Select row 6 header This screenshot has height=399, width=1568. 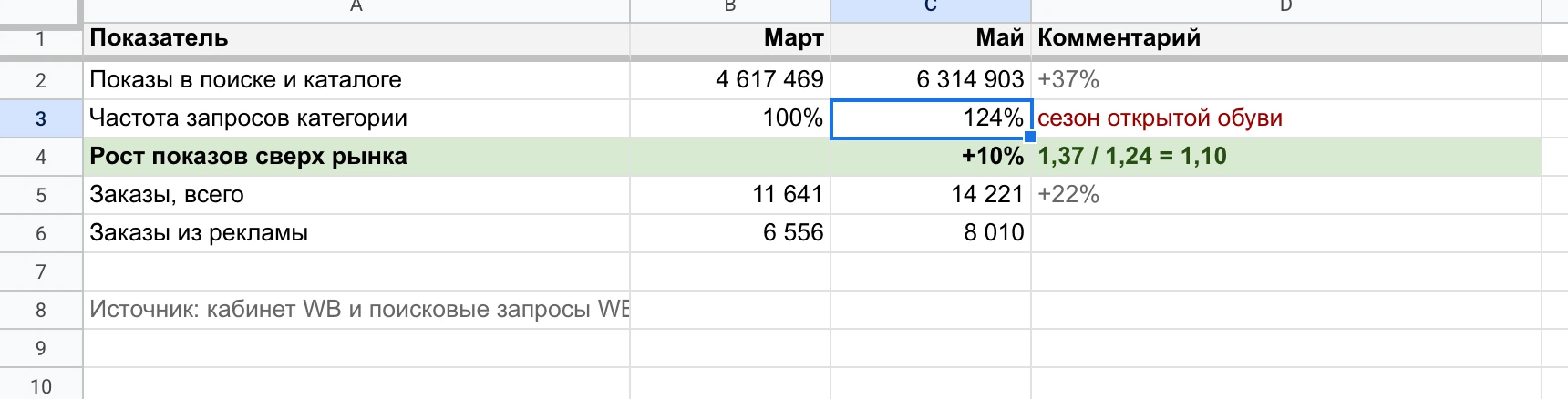41,233
